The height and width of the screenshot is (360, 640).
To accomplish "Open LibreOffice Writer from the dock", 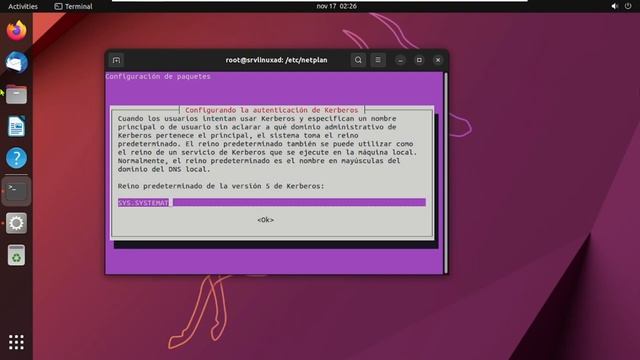I will 16,126.
